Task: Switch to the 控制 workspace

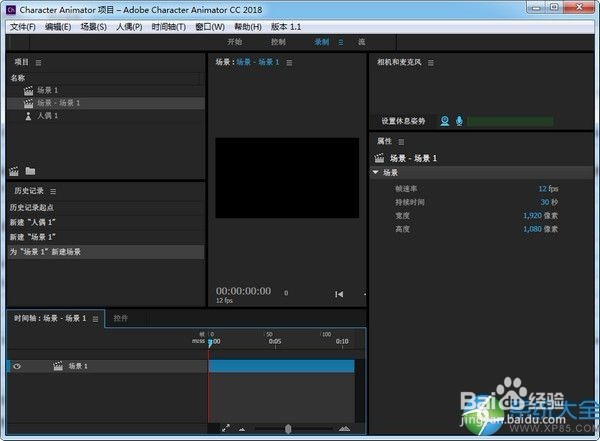Action: [x=278, y=42]
